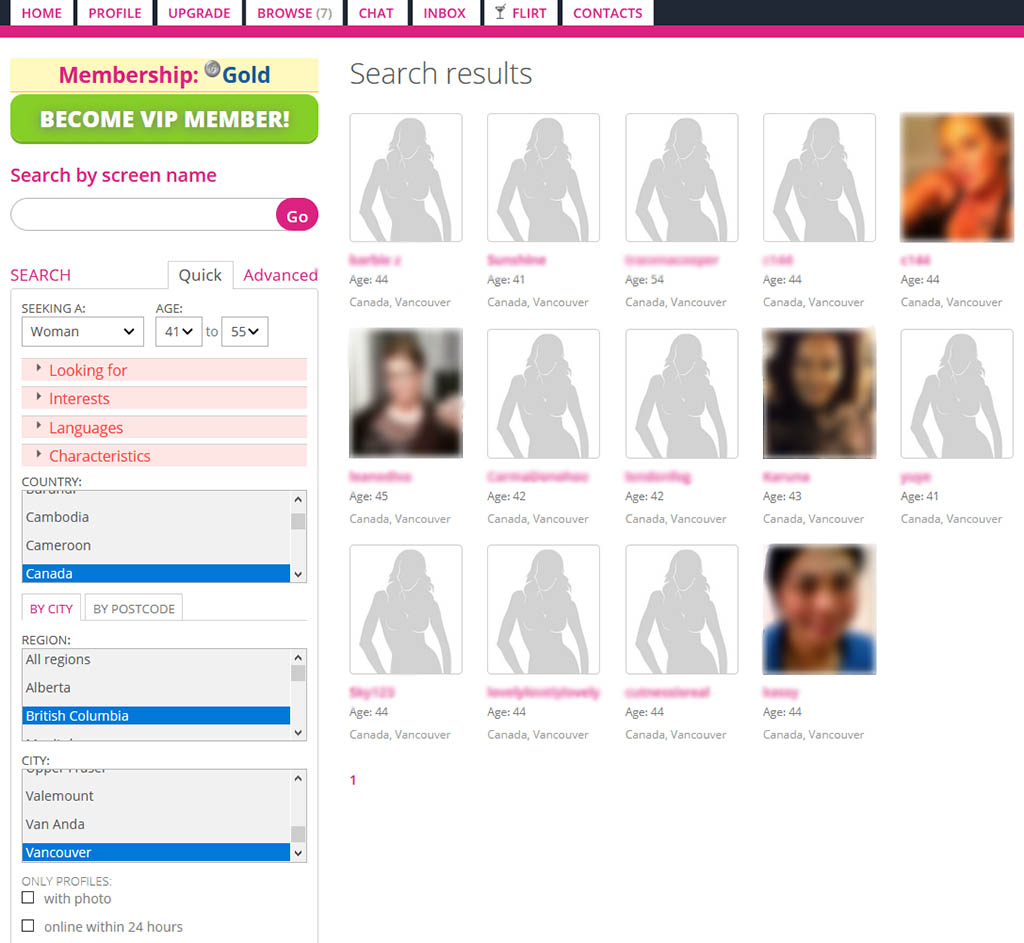Image resolution: width=1024 pixels, height=943 pixels.
Task: Click the scroll-up arrow in the Region list
Action: pyautogui.click(x=298, y=658)
